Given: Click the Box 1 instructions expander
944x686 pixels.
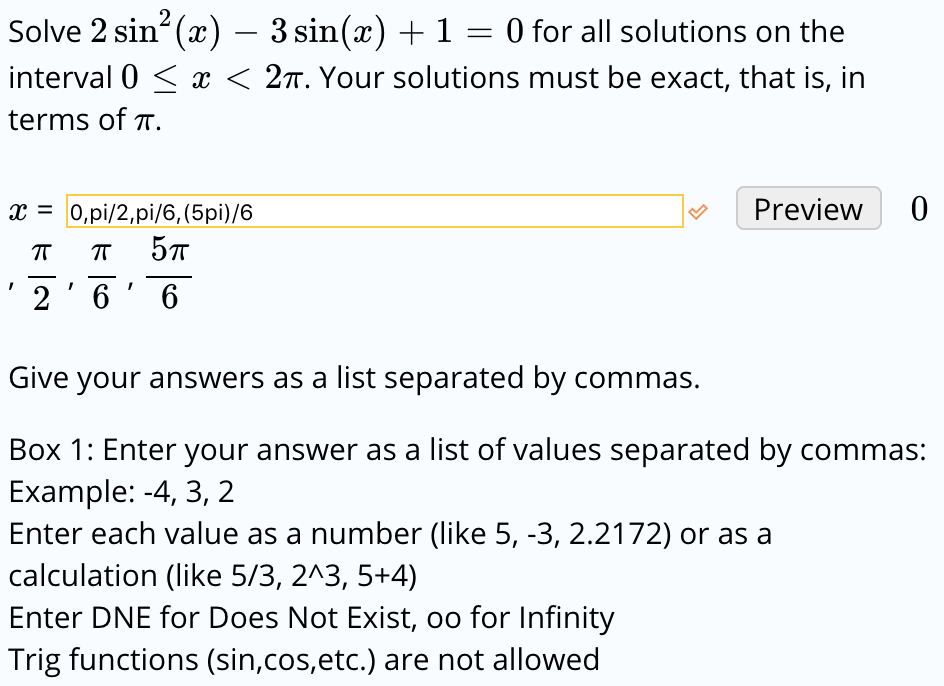Looking at the screenshot, I should point(470,450).
